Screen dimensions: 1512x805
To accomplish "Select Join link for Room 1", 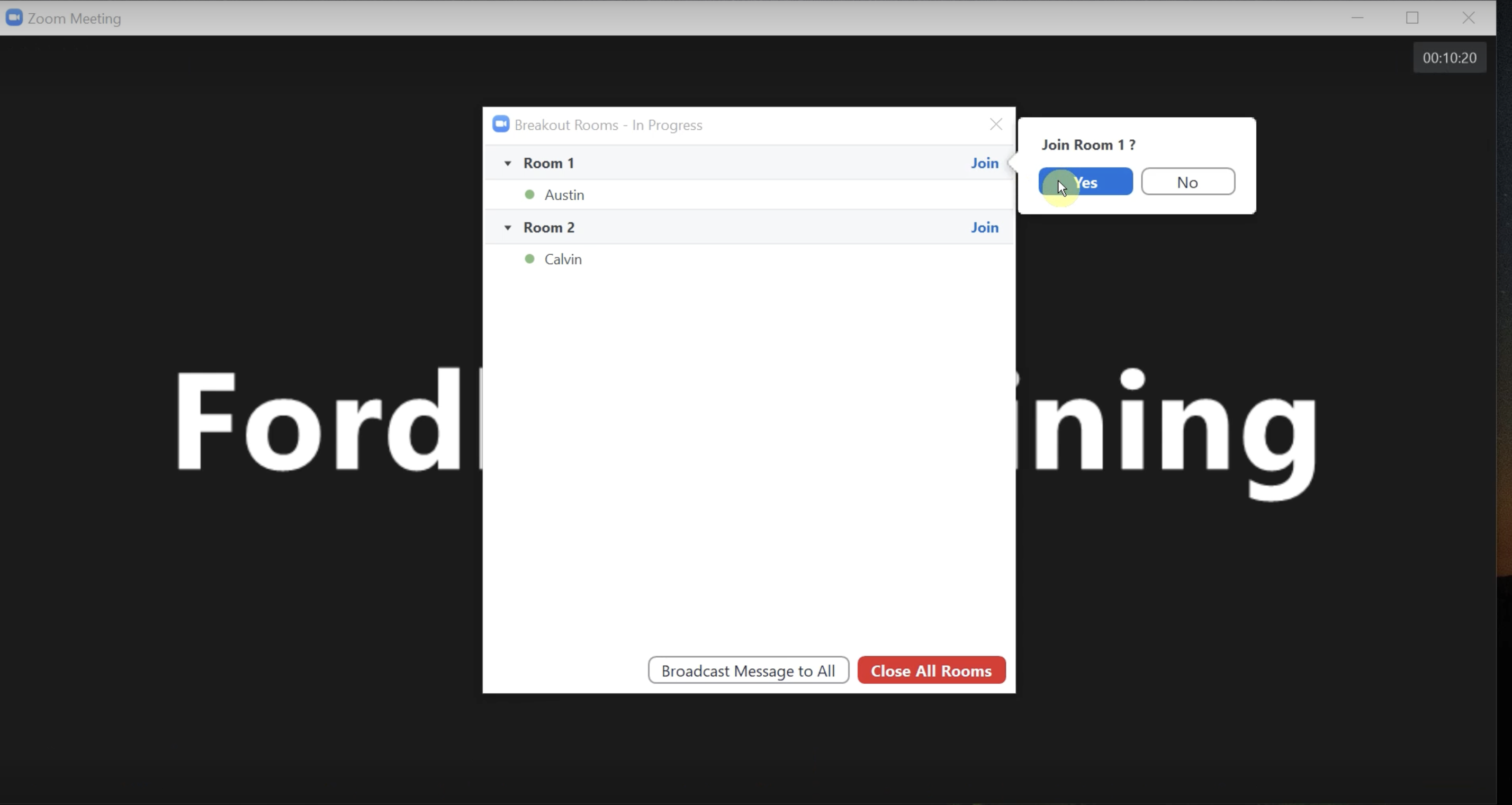I will (x=984, y=162).
